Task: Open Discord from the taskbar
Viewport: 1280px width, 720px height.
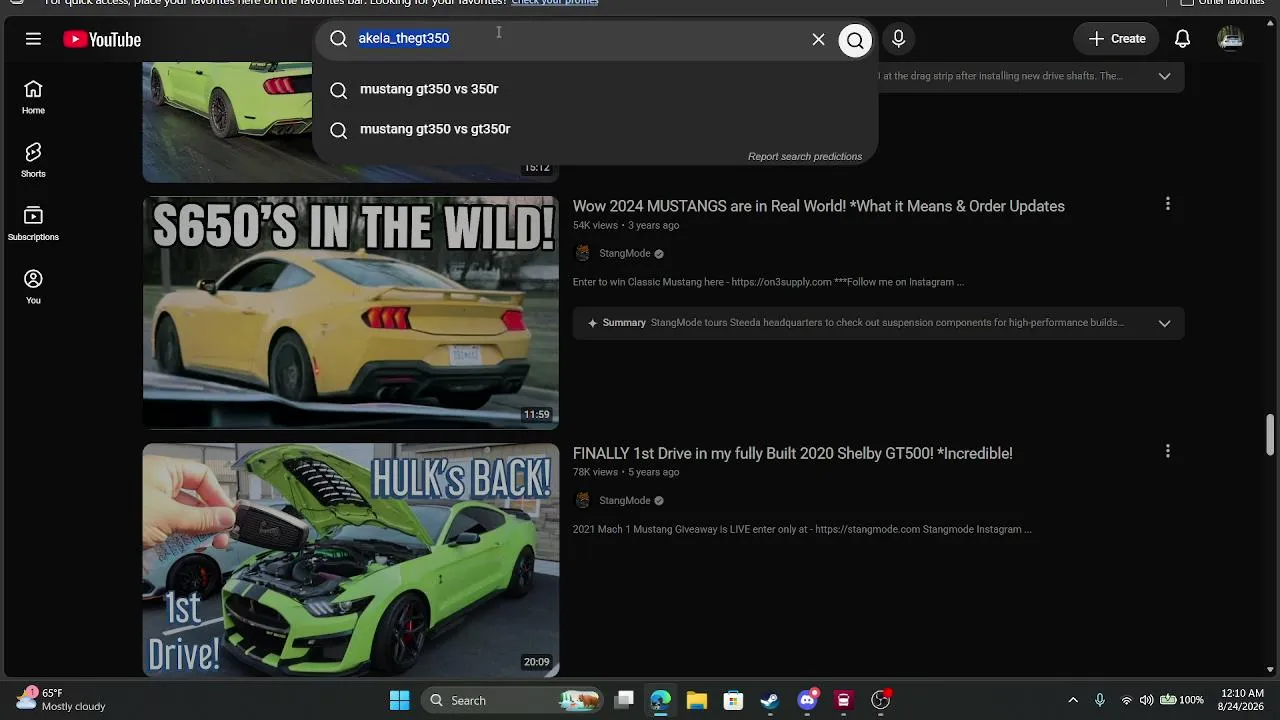Action: tap(807, 700)
